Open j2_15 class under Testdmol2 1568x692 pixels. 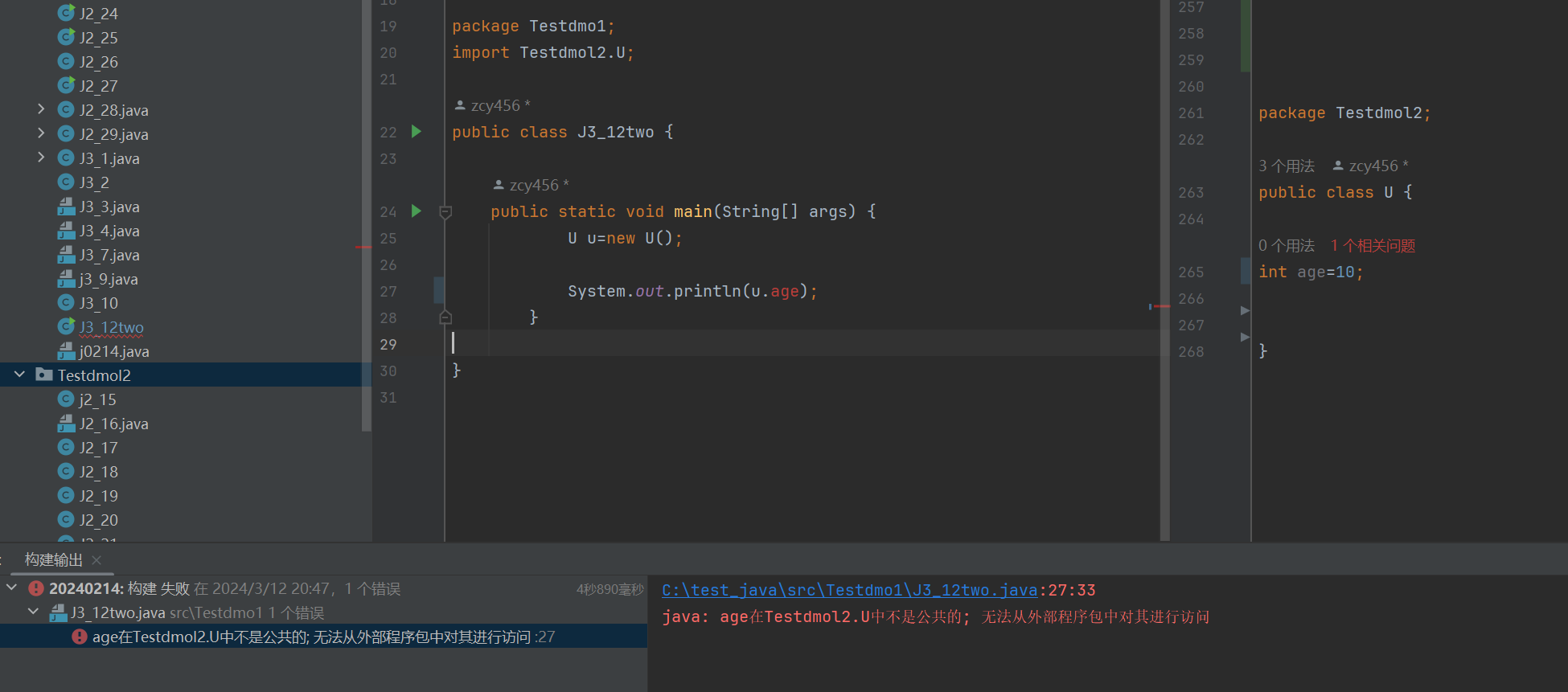coord(97,399)
